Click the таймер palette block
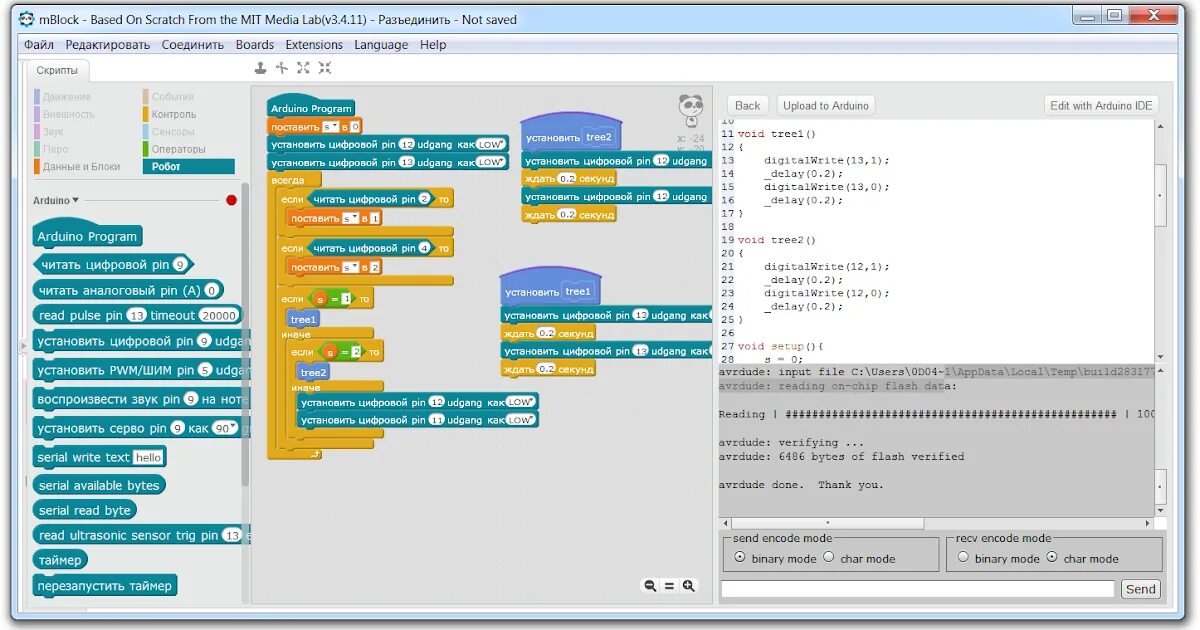1200x630 pixels. [60, 560]
